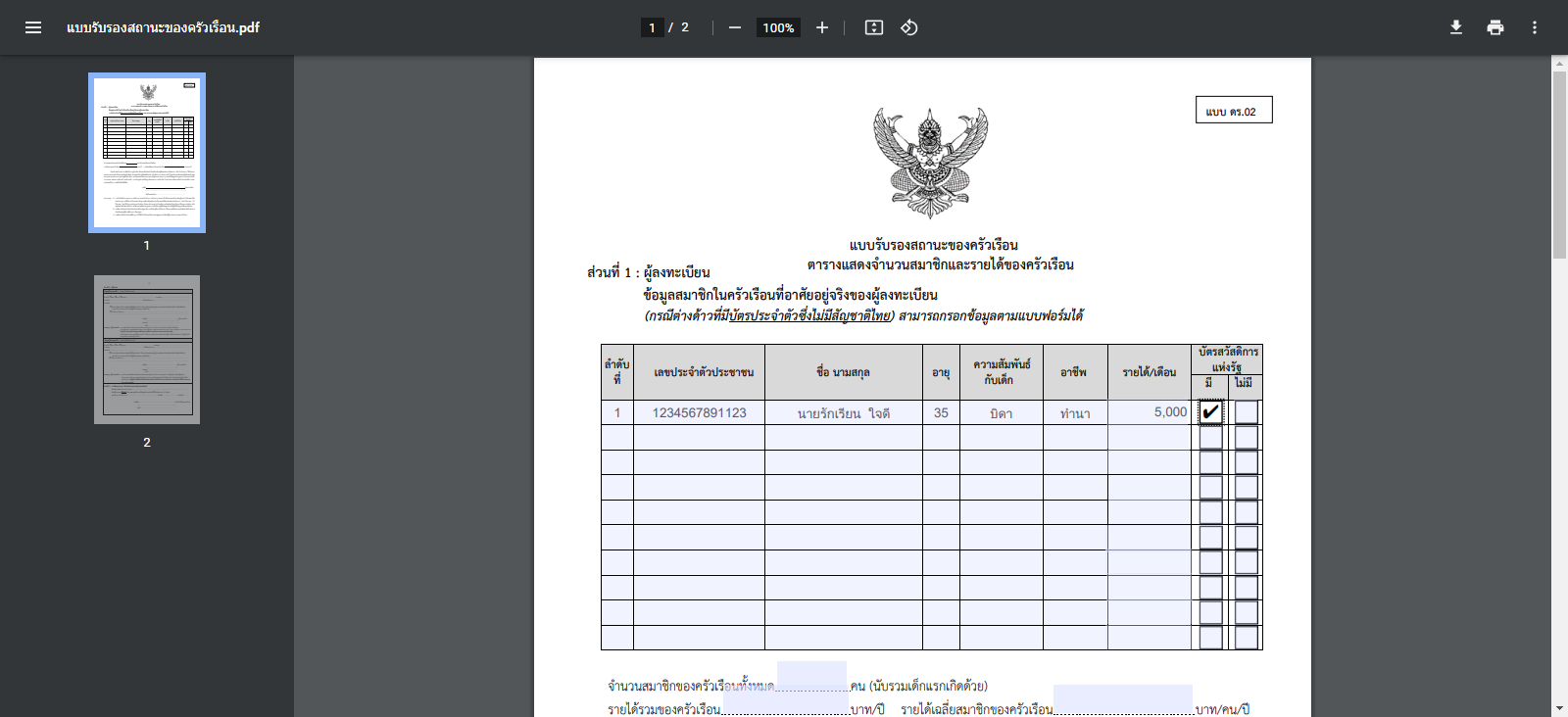The width and height of the screenshot is (1568, 717).
Task: Click the income field in second row
Action: click(x=1150, y=438)
